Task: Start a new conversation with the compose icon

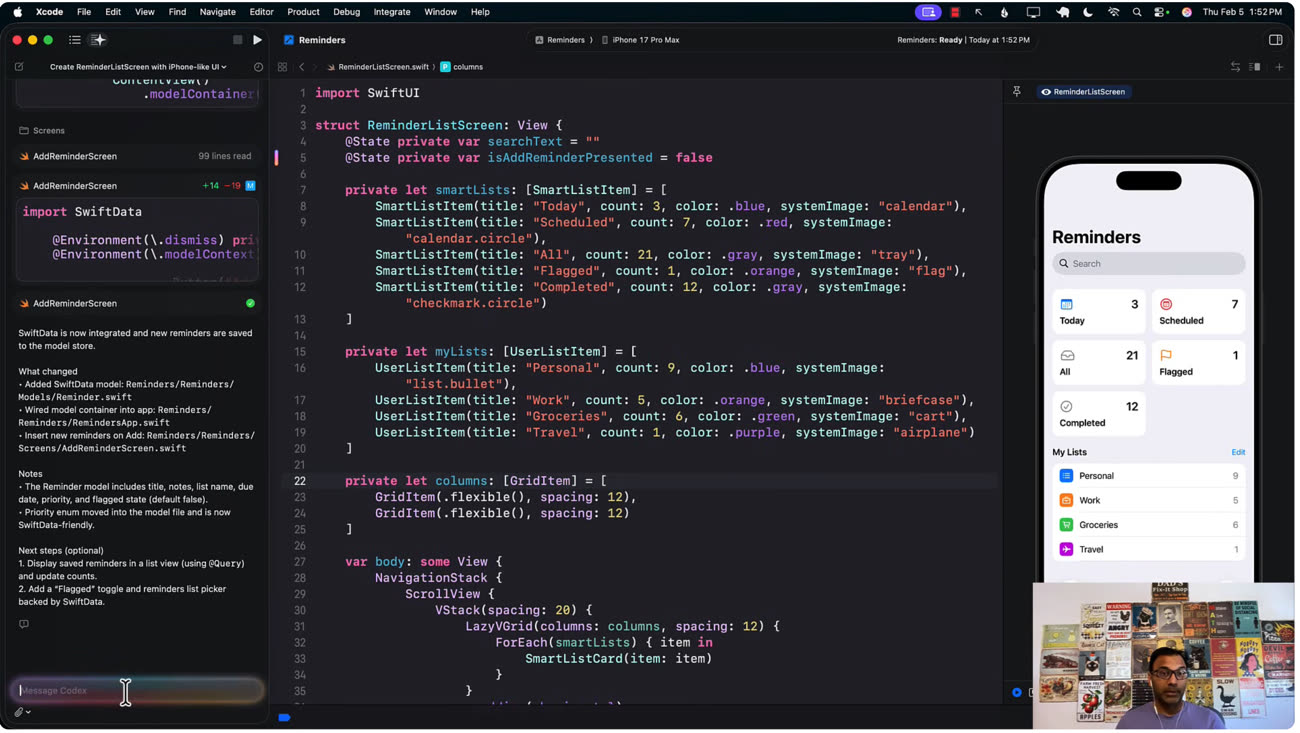Action: pyautogui.click(x=19, y=67)
